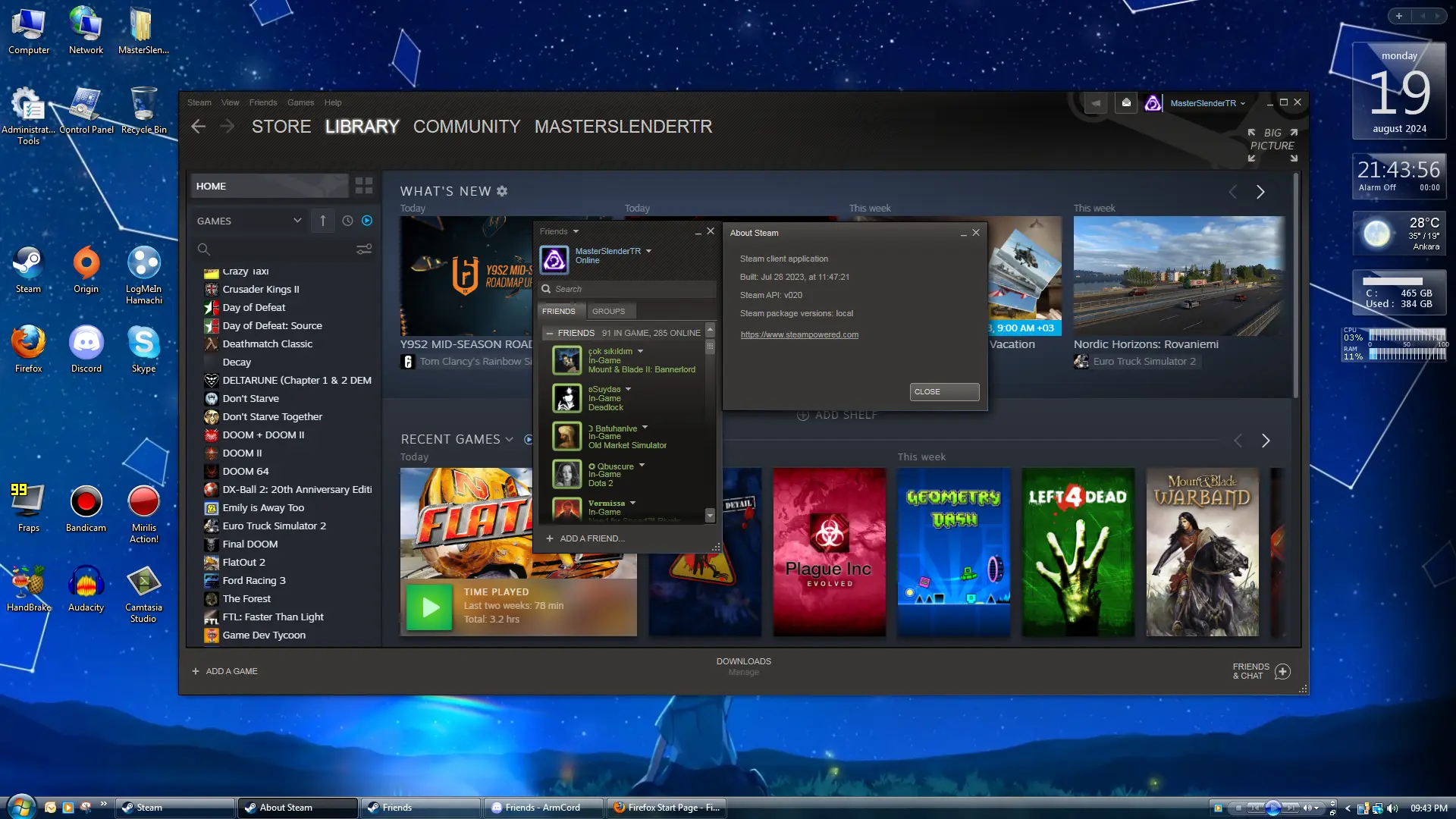Click ADD A GAME at bottom left

[x=224, y=671]
